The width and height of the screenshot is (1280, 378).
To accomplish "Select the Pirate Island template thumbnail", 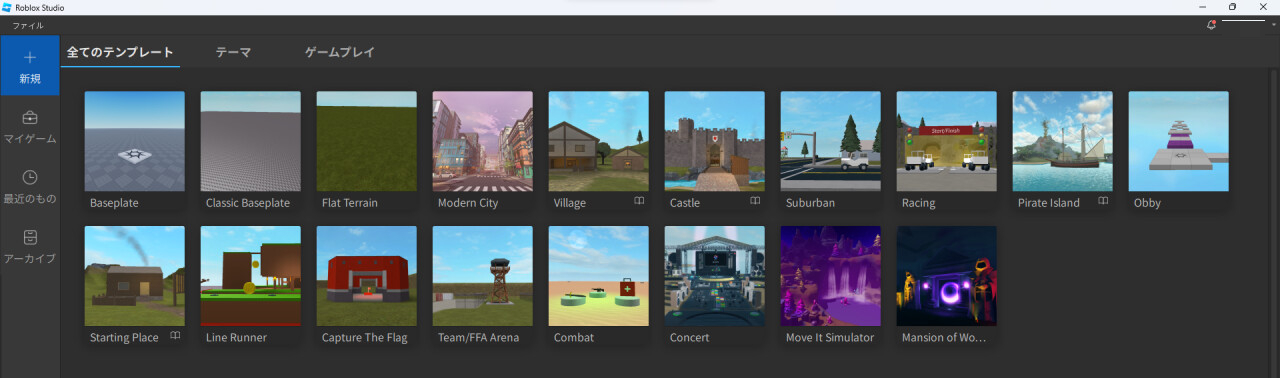I will pyautogui.click(x=1063, y=141).
